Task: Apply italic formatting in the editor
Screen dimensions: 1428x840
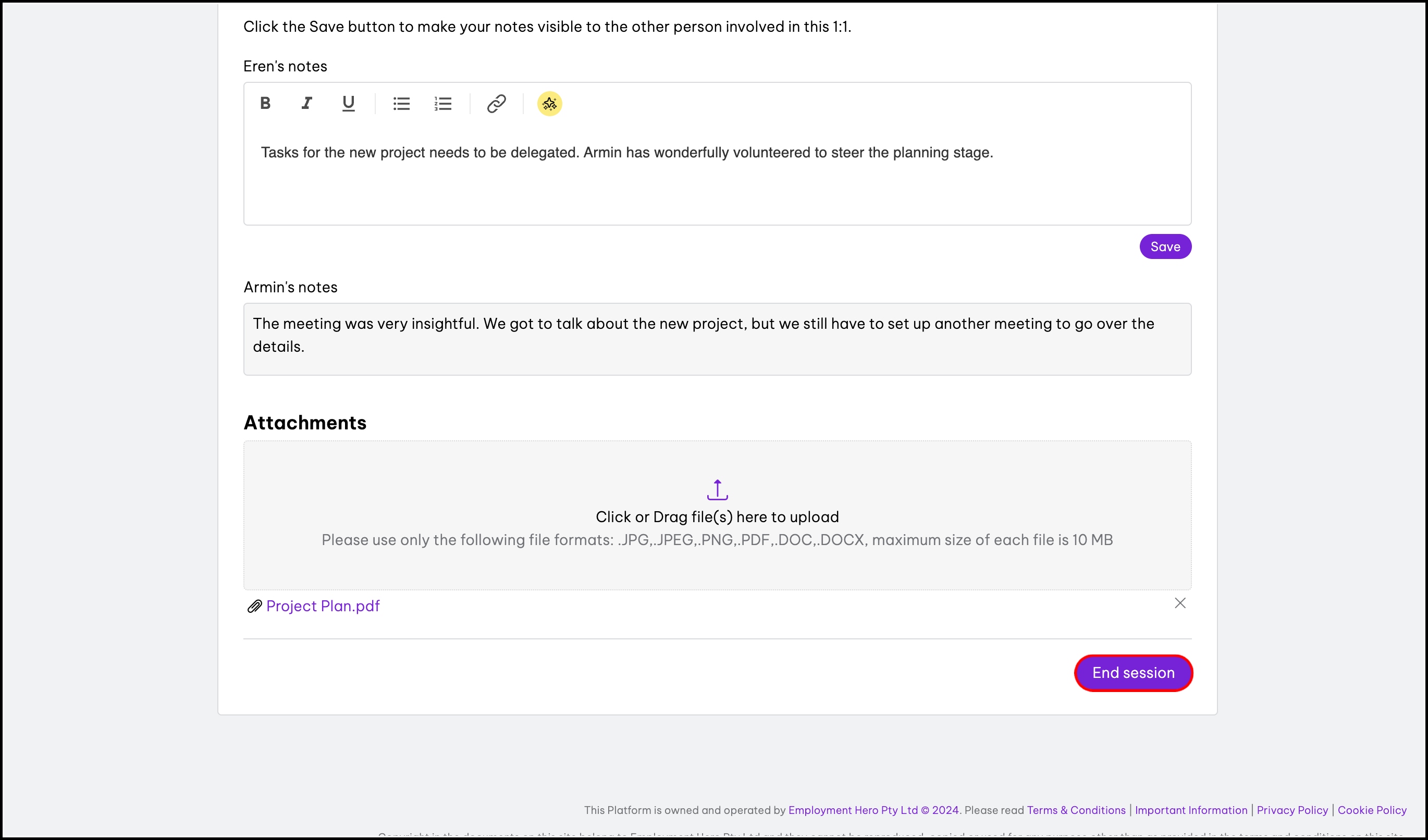Action: coord(306,103)
